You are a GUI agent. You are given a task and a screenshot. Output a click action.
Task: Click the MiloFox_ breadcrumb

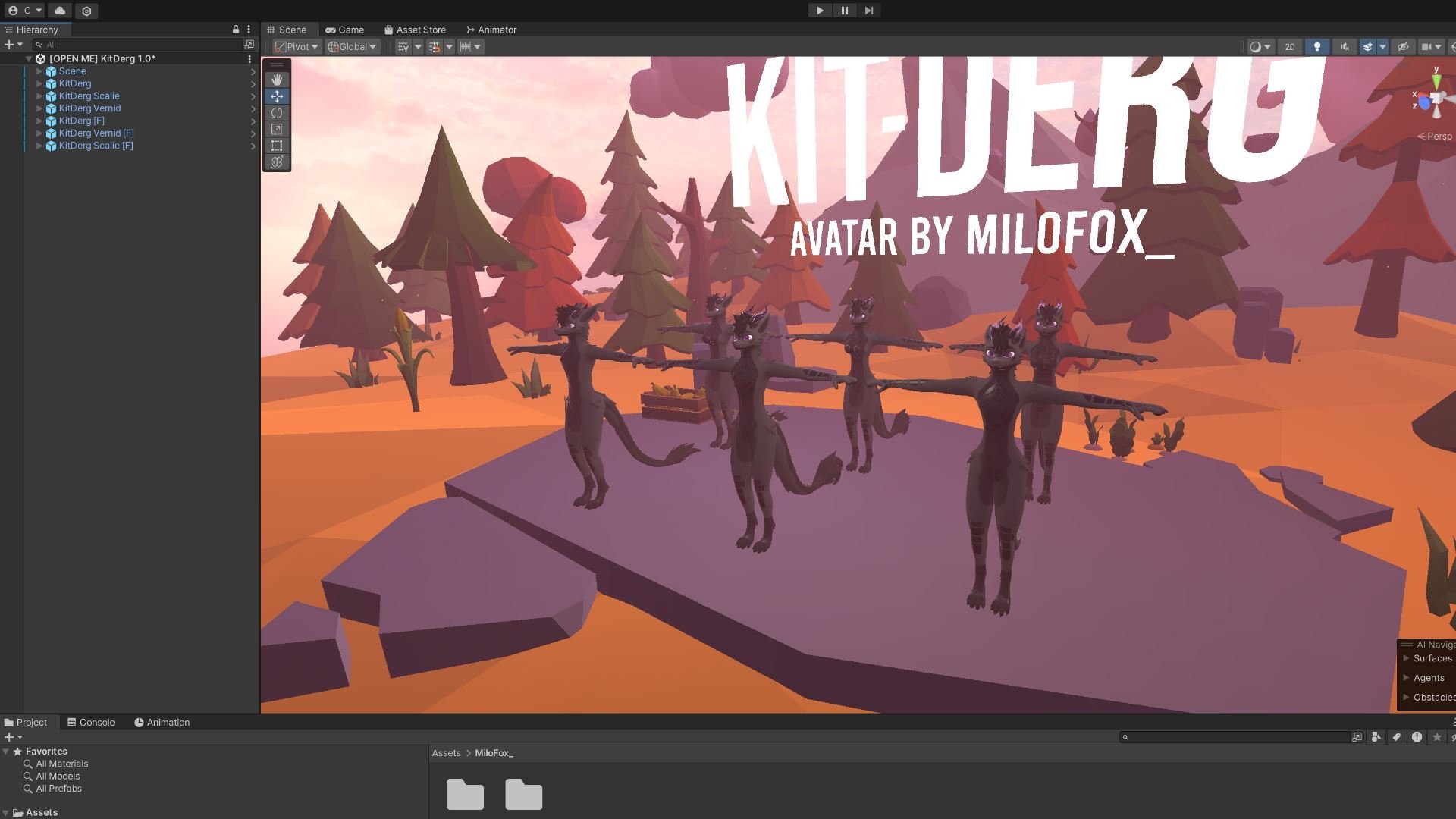click(x=494, y=753)
